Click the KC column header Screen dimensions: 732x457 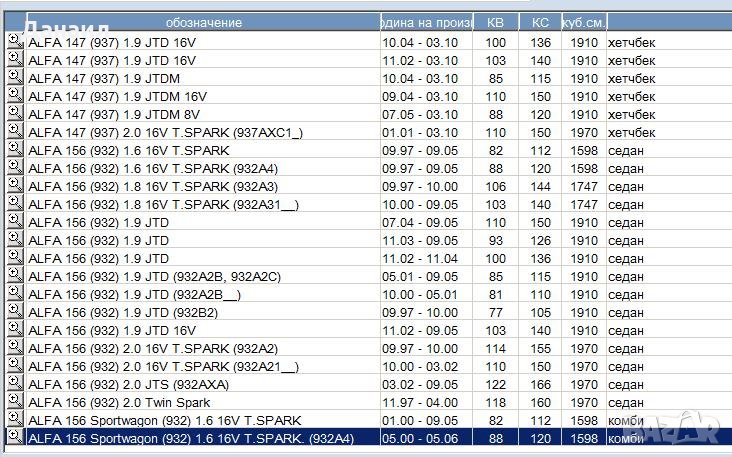pyautogui.click(x=540, y=22)
